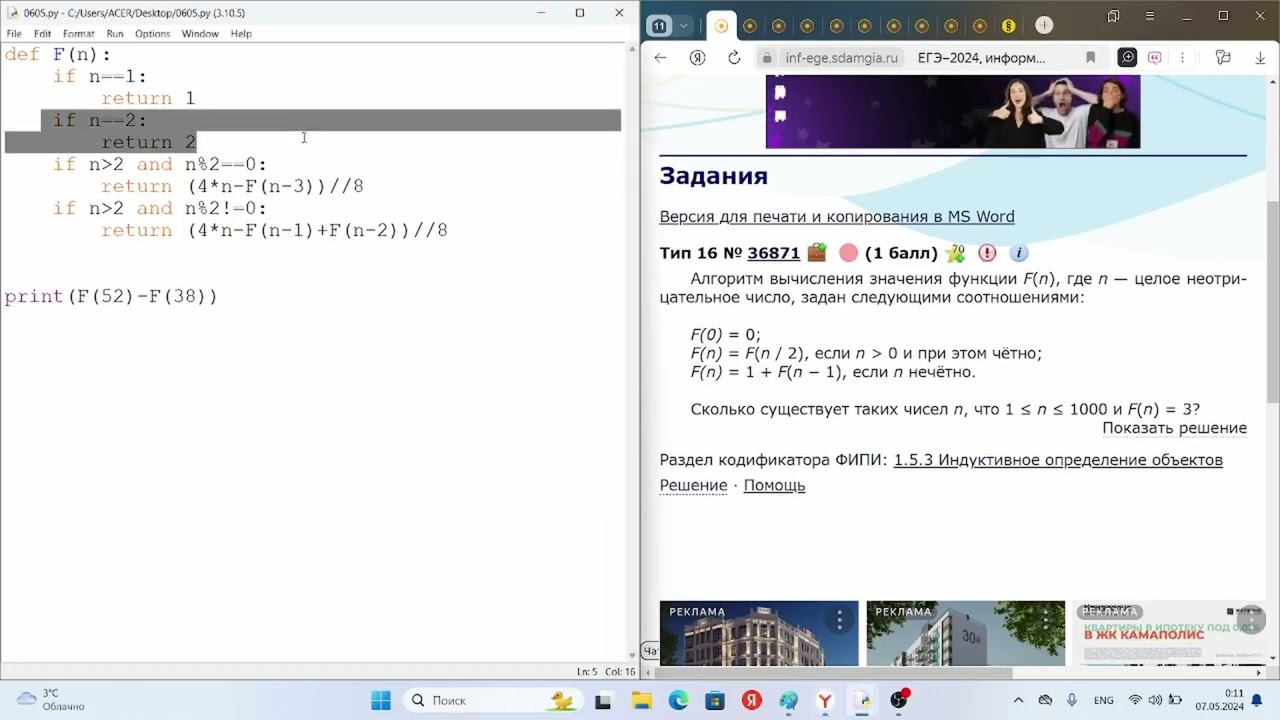Open the Edit menu in IDLE

point(42,33)
